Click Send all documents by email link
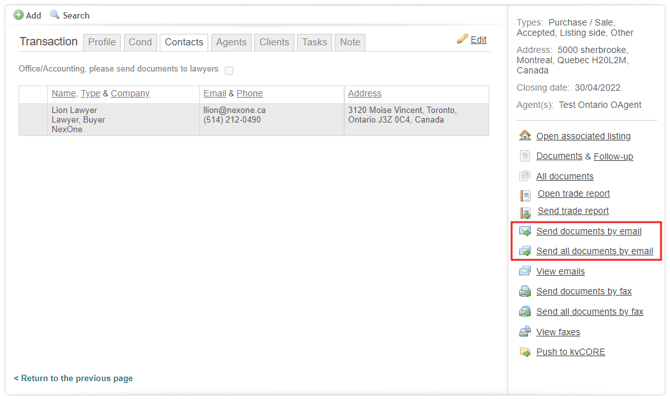 tap(595, 251)
